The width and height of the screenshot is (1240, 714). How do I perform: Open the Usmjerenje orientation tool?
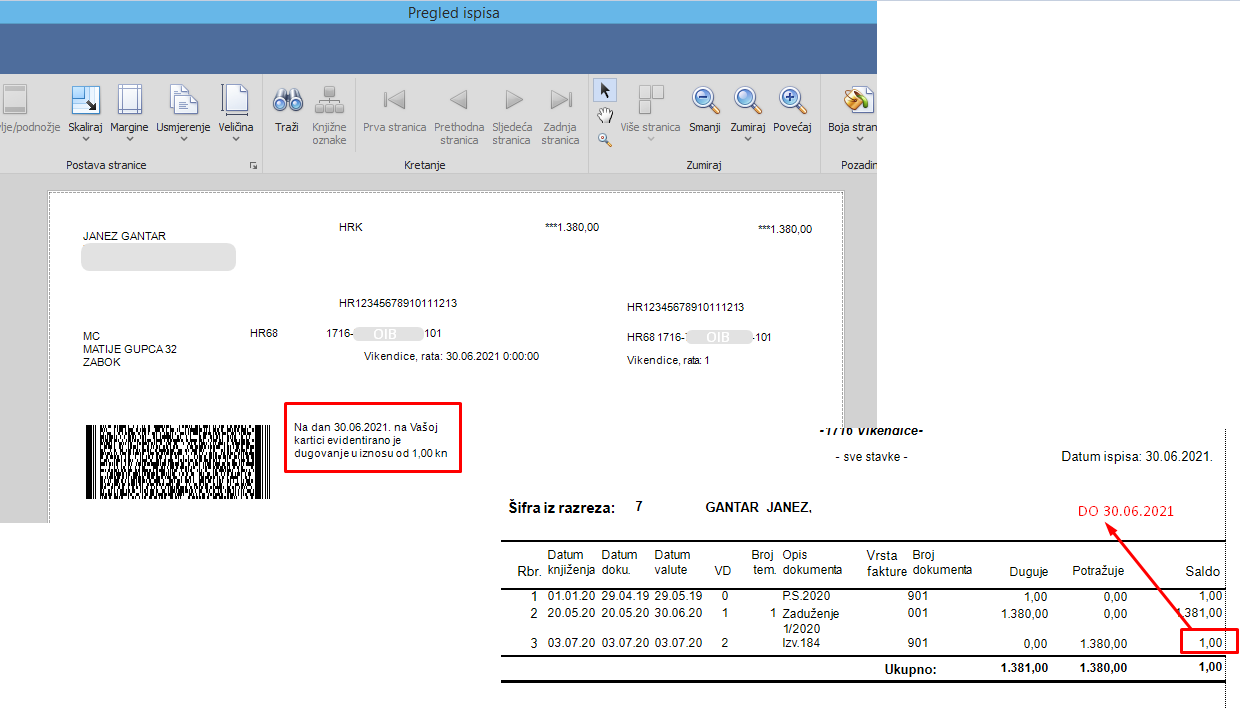coord(183,101)
